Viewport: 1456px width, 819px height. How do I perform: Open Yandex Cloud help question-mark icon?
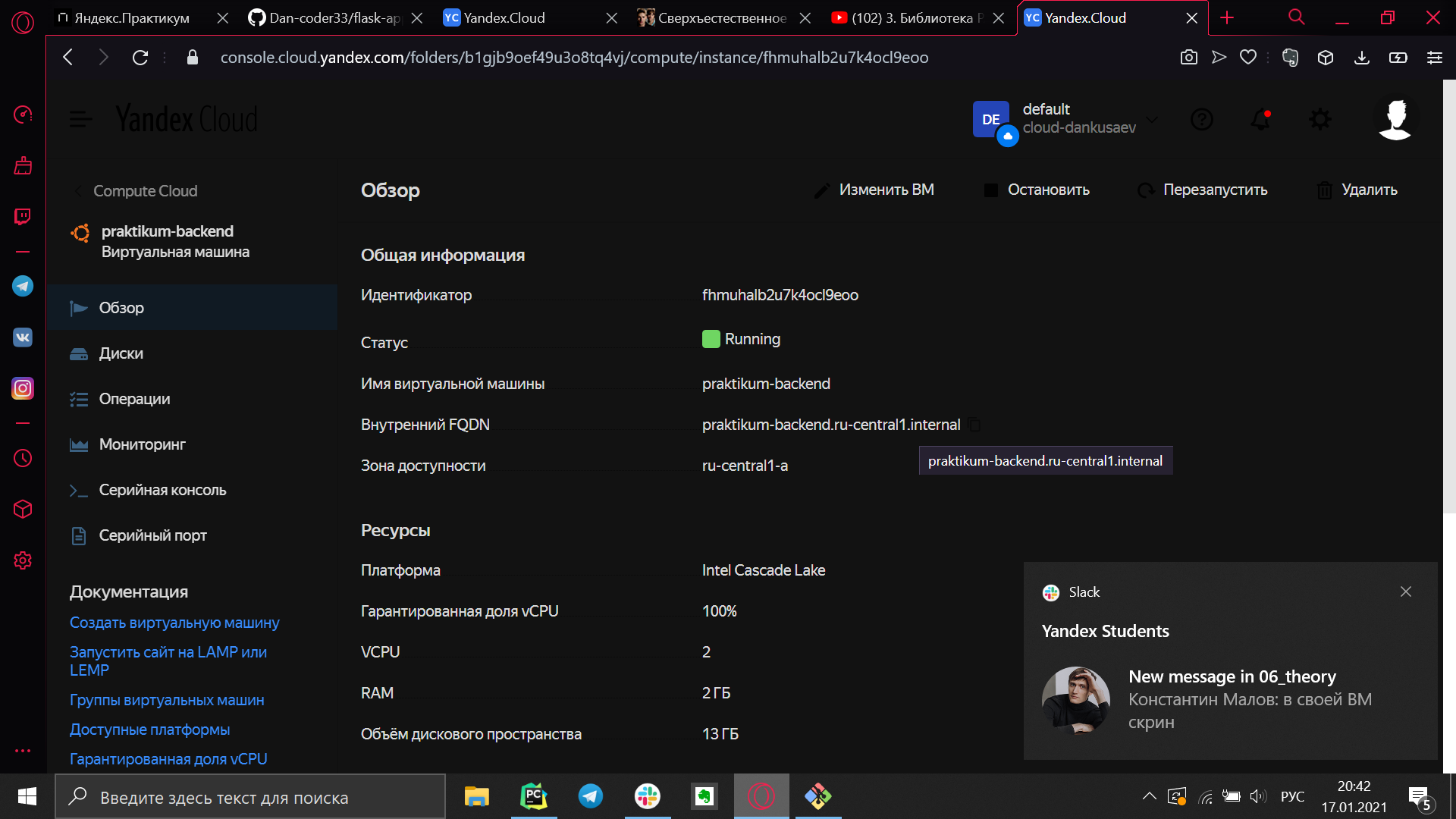click(x=1202, y=119)
